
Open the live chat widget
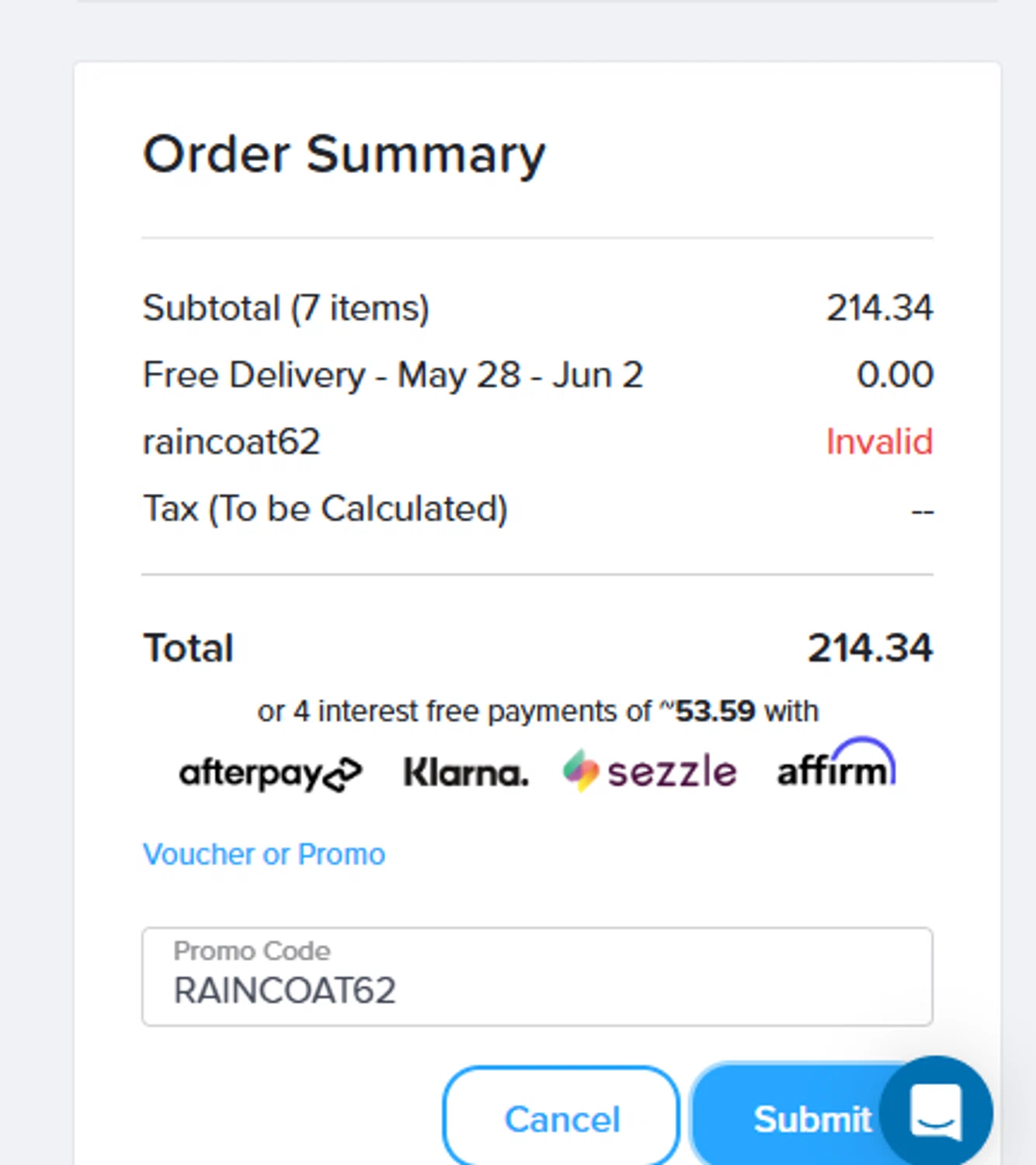[x=937, y=1111]
